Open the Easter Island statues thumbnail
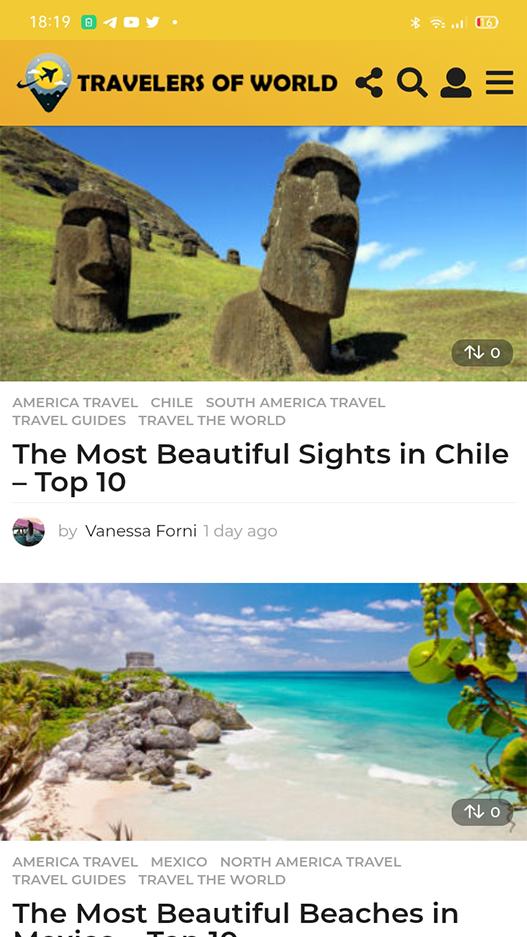This screenshot has height=937, width=527. 264,253
